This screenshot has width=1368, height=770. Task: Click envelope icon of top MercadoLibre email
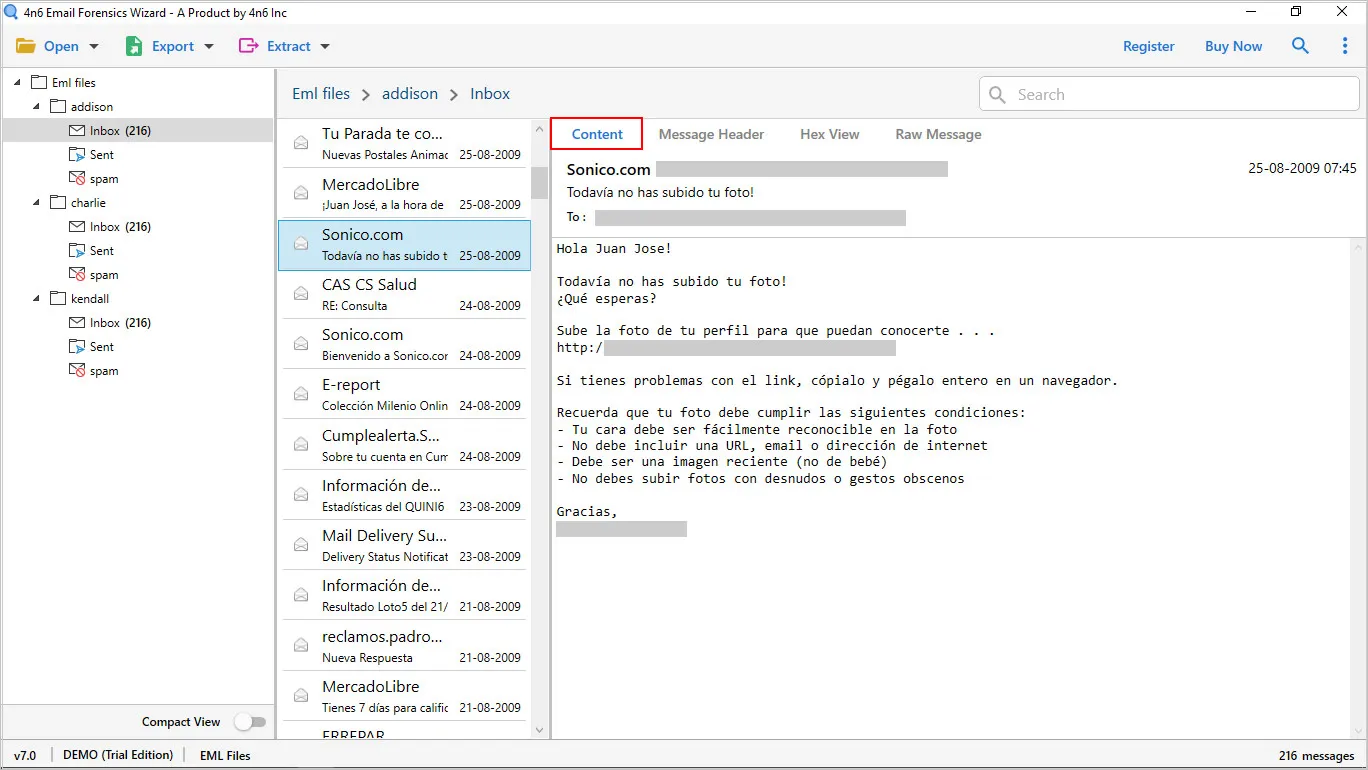click(300, 194)
